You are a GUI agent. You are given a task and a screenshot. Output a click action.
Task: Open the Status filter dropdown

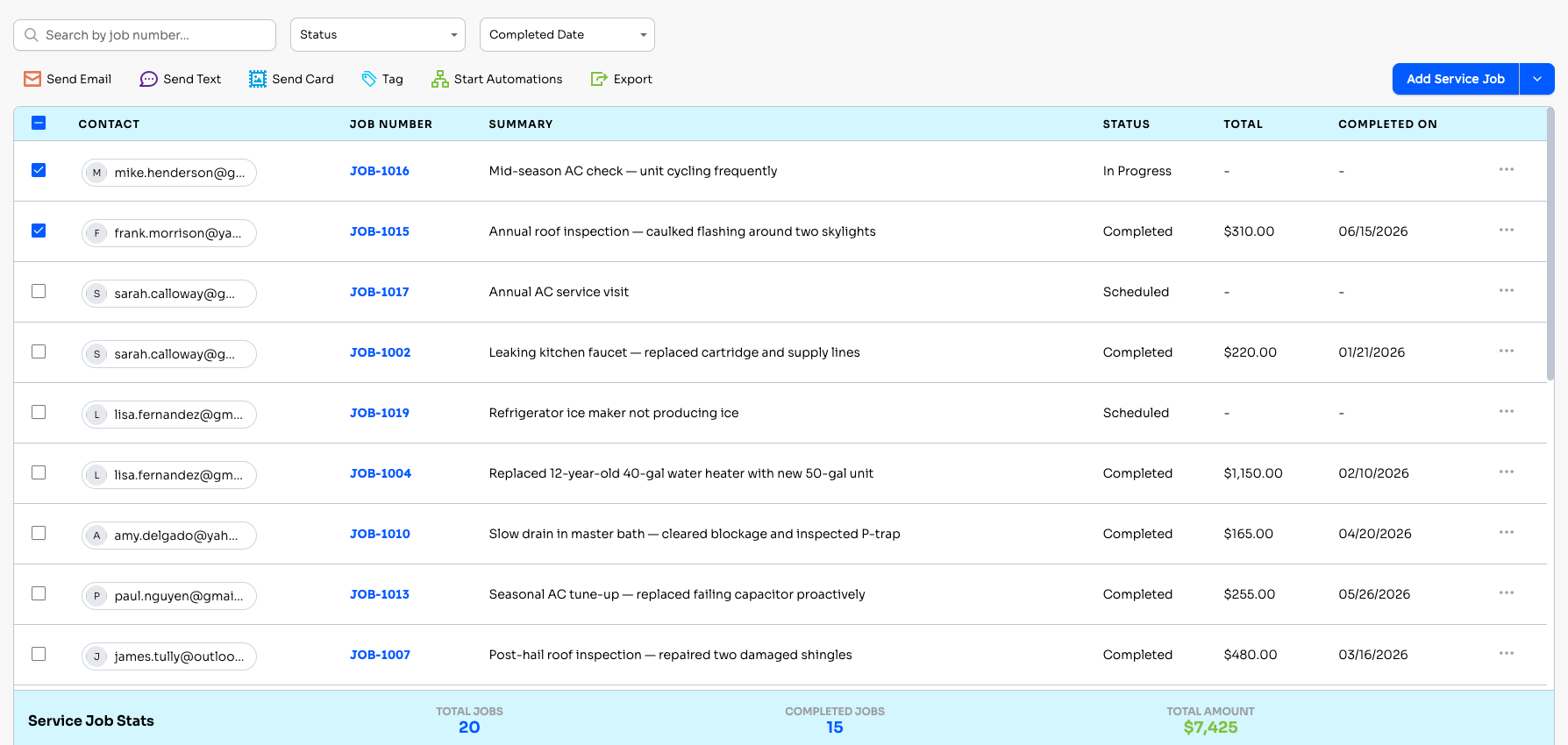(x=378, y=35)
